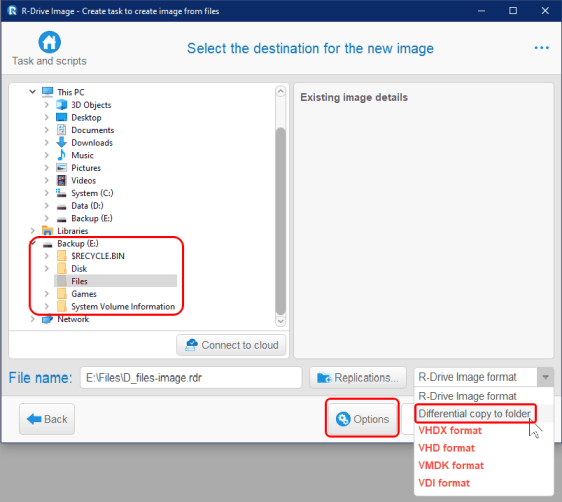
Task: Expand the Documents tree node
Action: 46,130
